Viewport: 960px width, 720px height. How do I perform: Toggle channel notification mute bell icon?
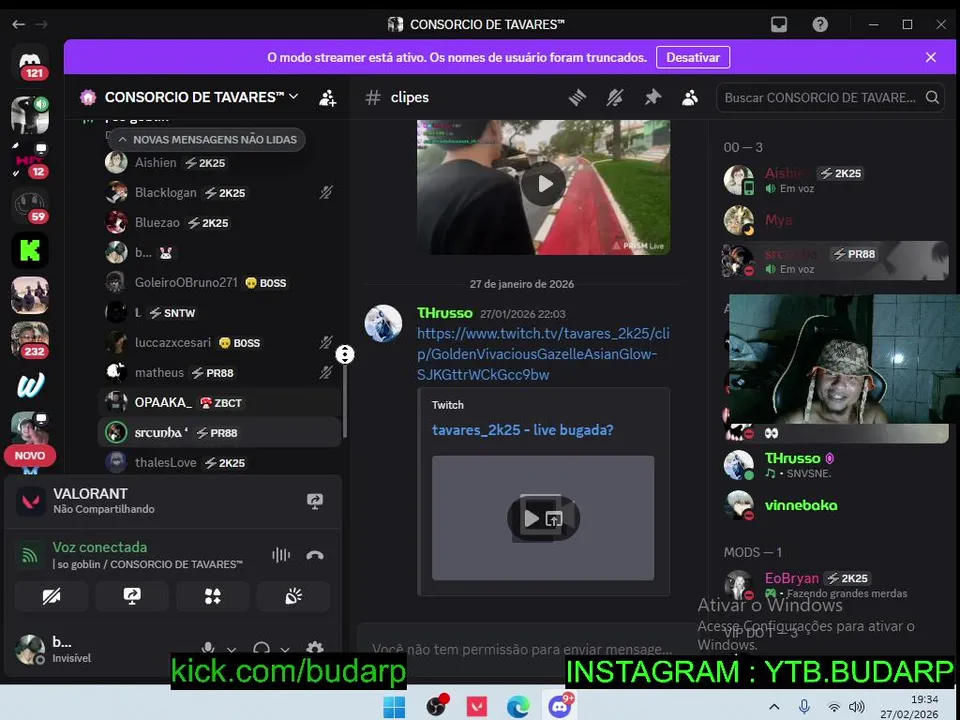click(615, 97)
